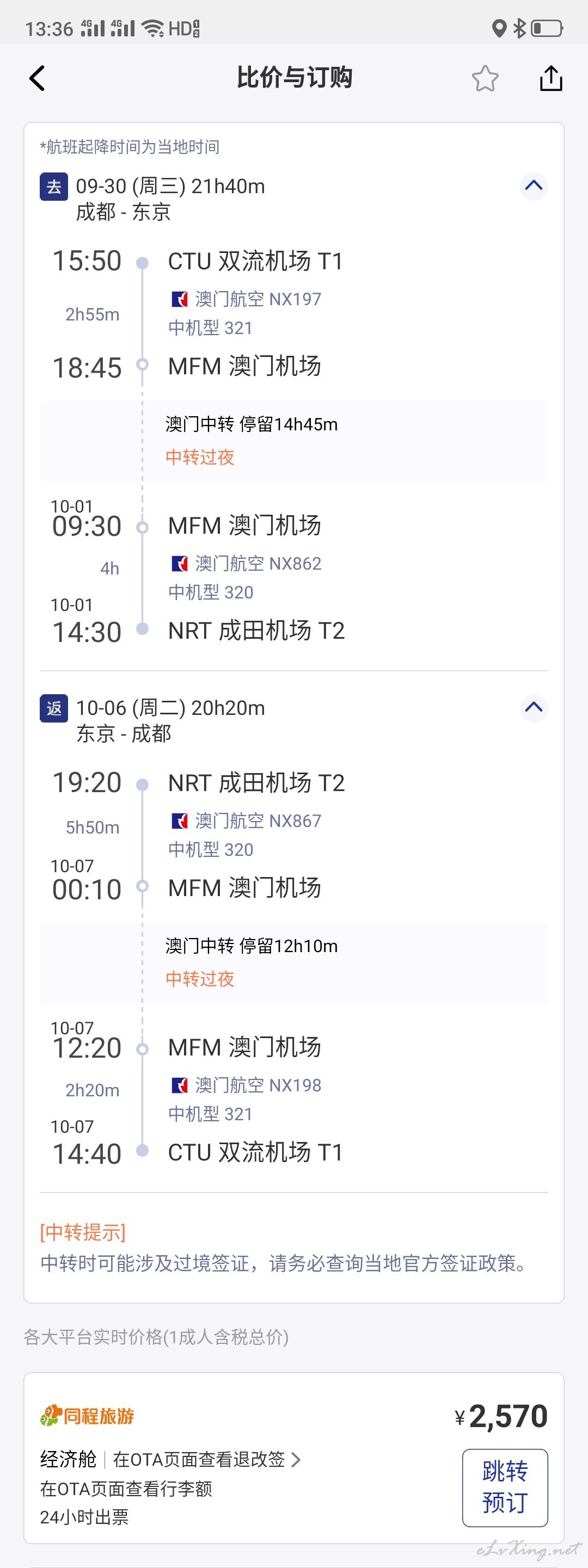
Task: Select the ¥2,570 price amount
Action: coord(501,1416)
